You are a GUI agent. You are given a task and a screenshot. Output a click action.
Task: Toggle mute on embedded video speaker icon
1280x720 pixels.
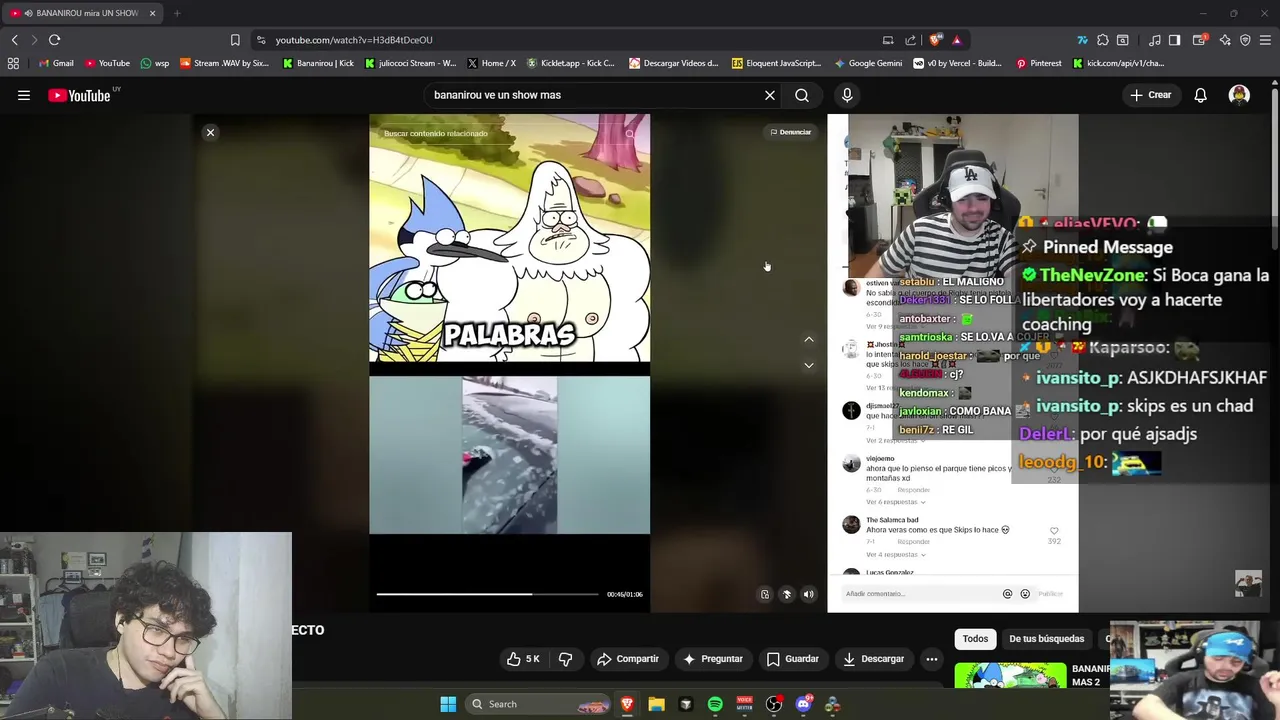coord(809,594)
